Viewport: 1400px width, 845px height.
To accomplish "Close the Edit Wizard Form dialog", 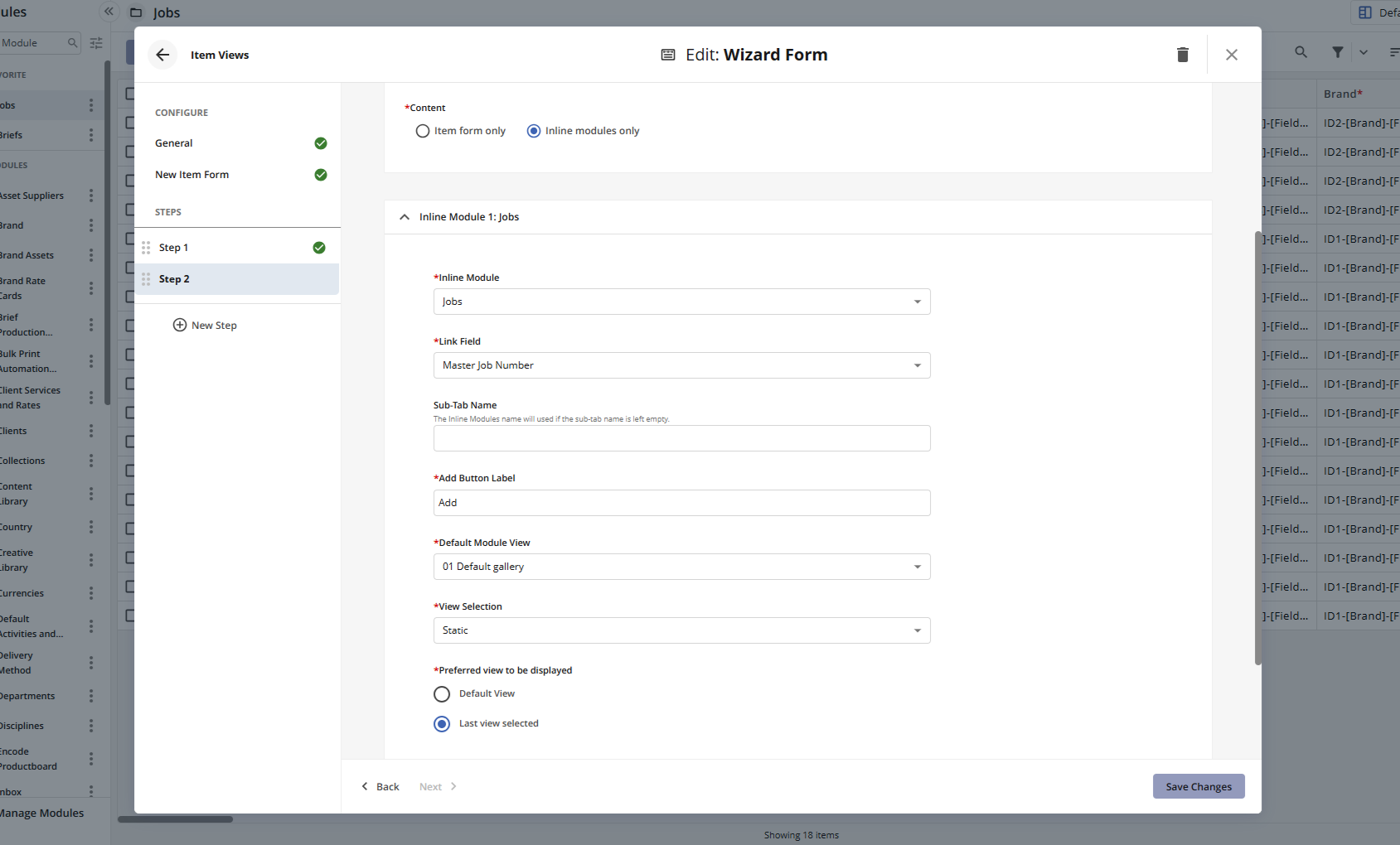I will coord(1232,55).
